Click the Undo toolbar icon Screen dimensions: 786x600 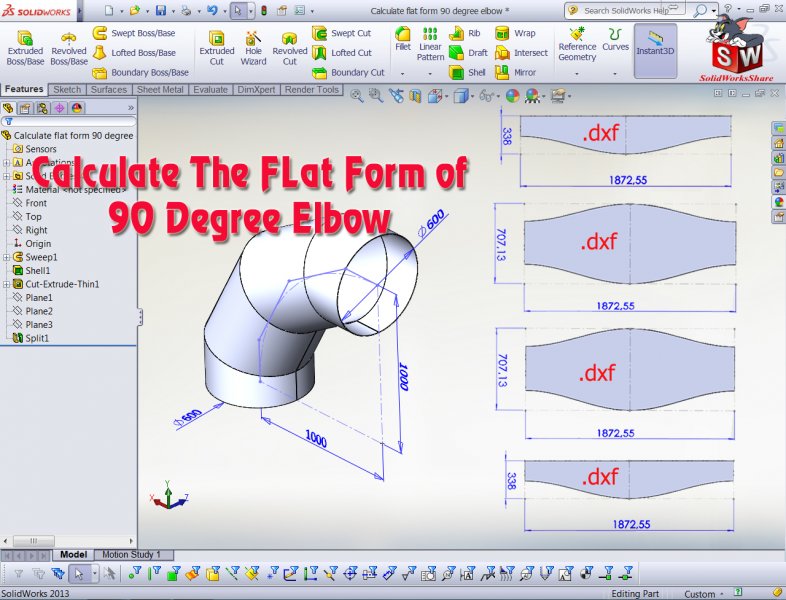[212, 10]
